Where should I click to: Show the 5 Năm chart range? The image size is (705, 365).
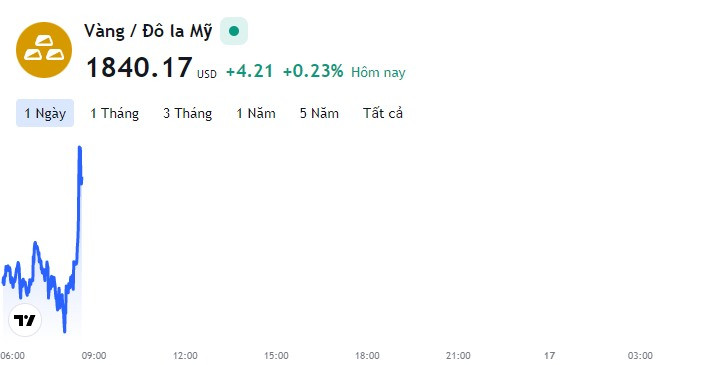[x=319, y=113]
